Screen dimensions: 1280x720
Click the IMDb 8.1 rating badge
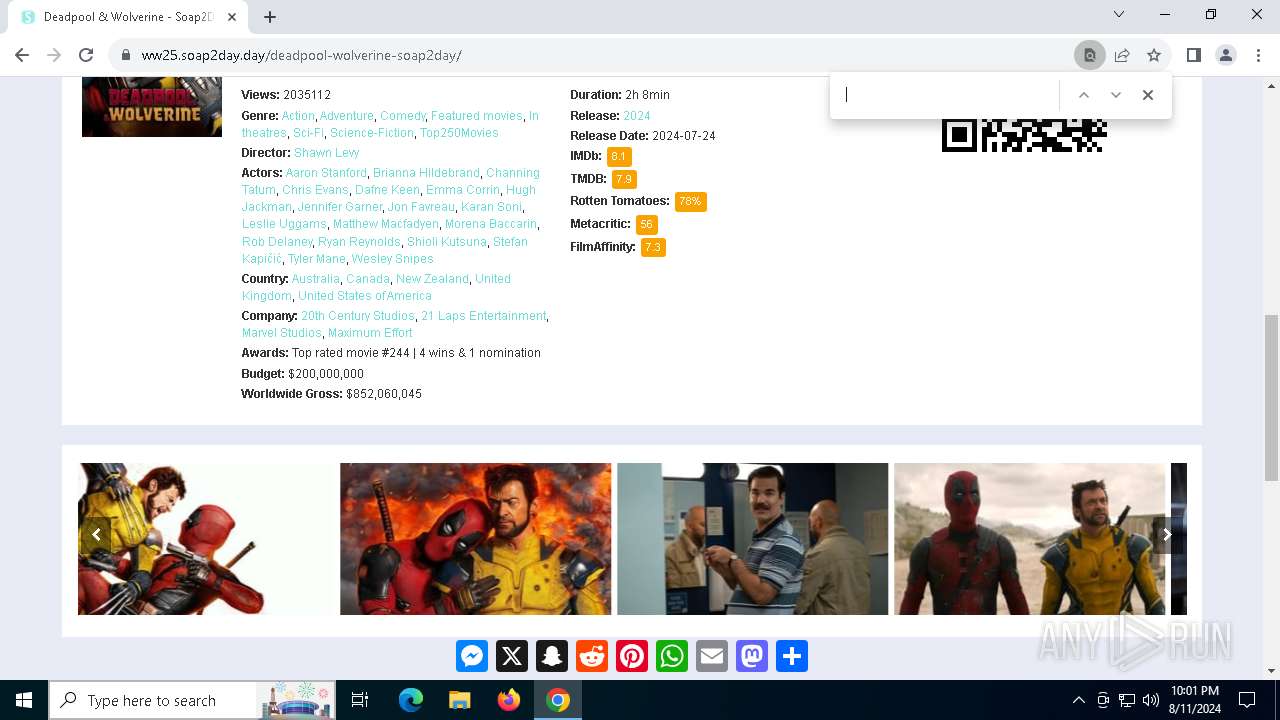[x=619, y=157]
